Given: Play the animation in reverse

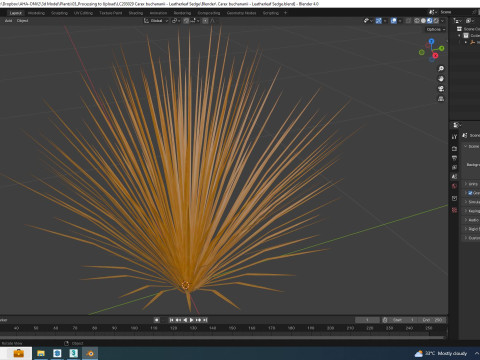Looking at the screenshot, I should (185, 320).
